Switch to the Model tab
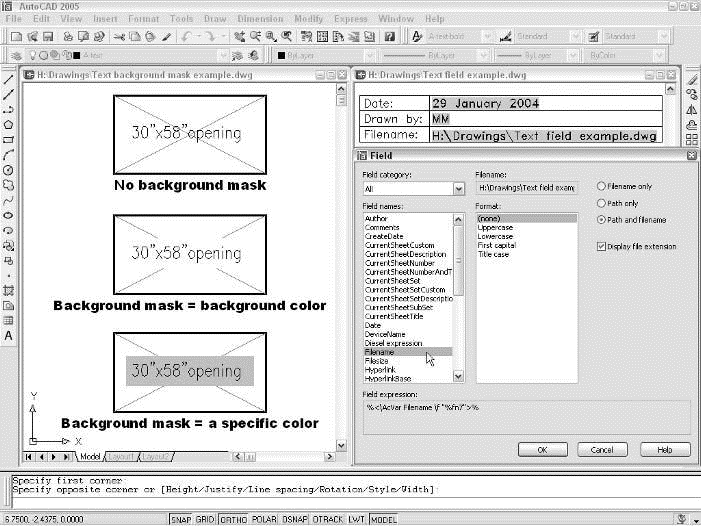 tap(90, 456)
